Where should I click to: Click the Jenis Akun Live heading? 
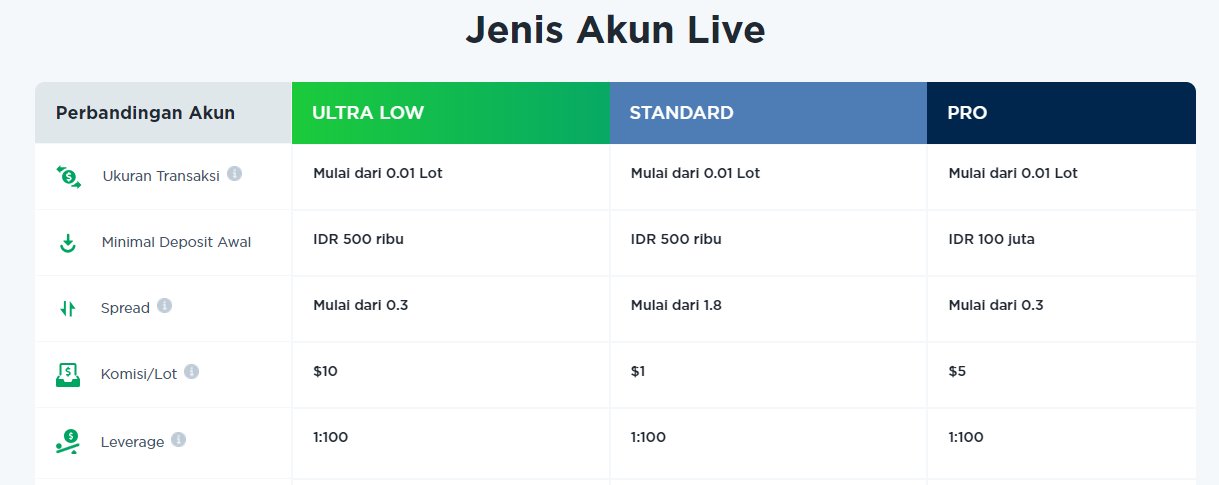click(x=615, y=31)
